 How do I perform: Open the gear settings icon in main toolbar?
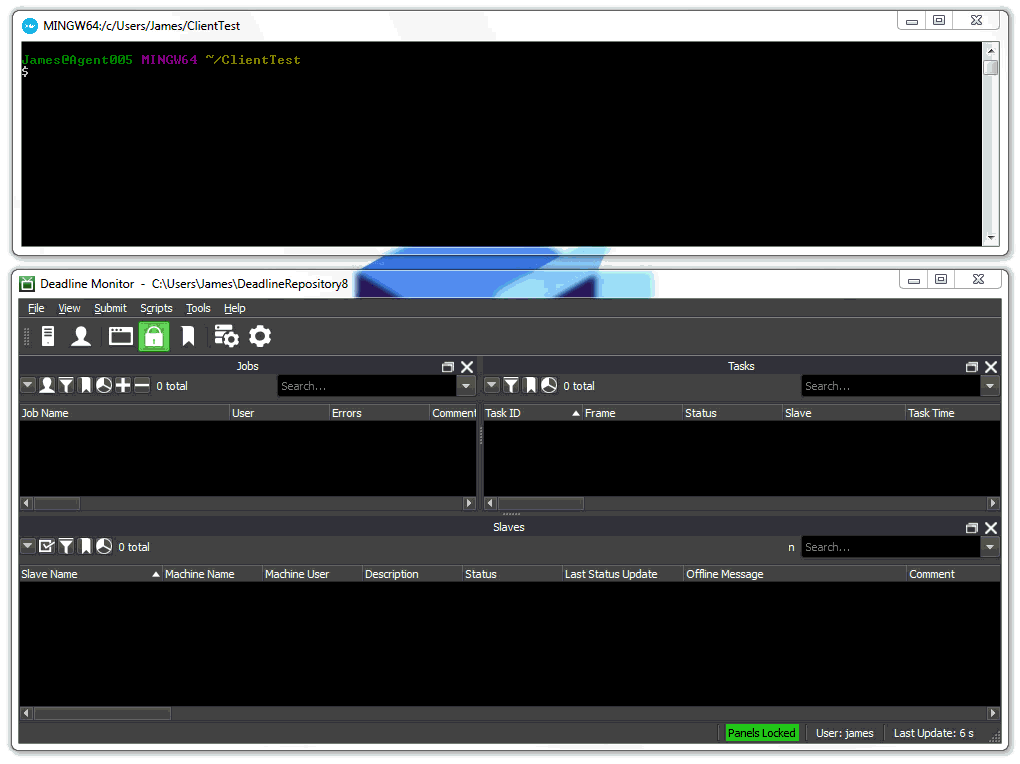click(260, 336)
